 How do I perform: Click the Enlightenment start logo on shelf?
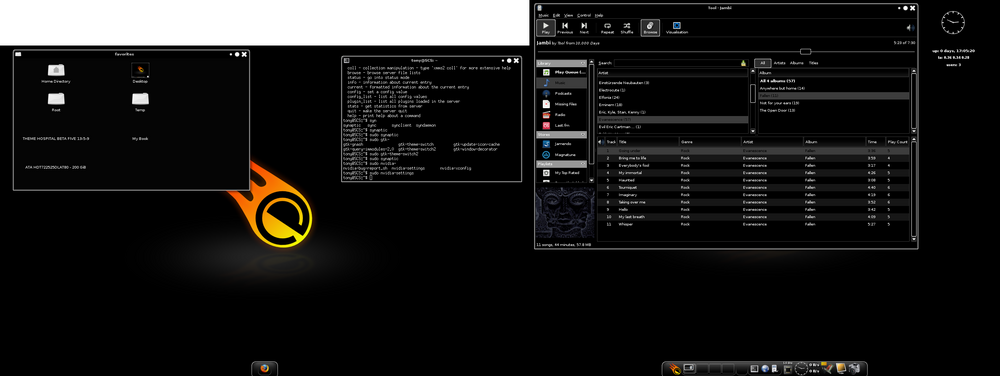tap(675, 368)
